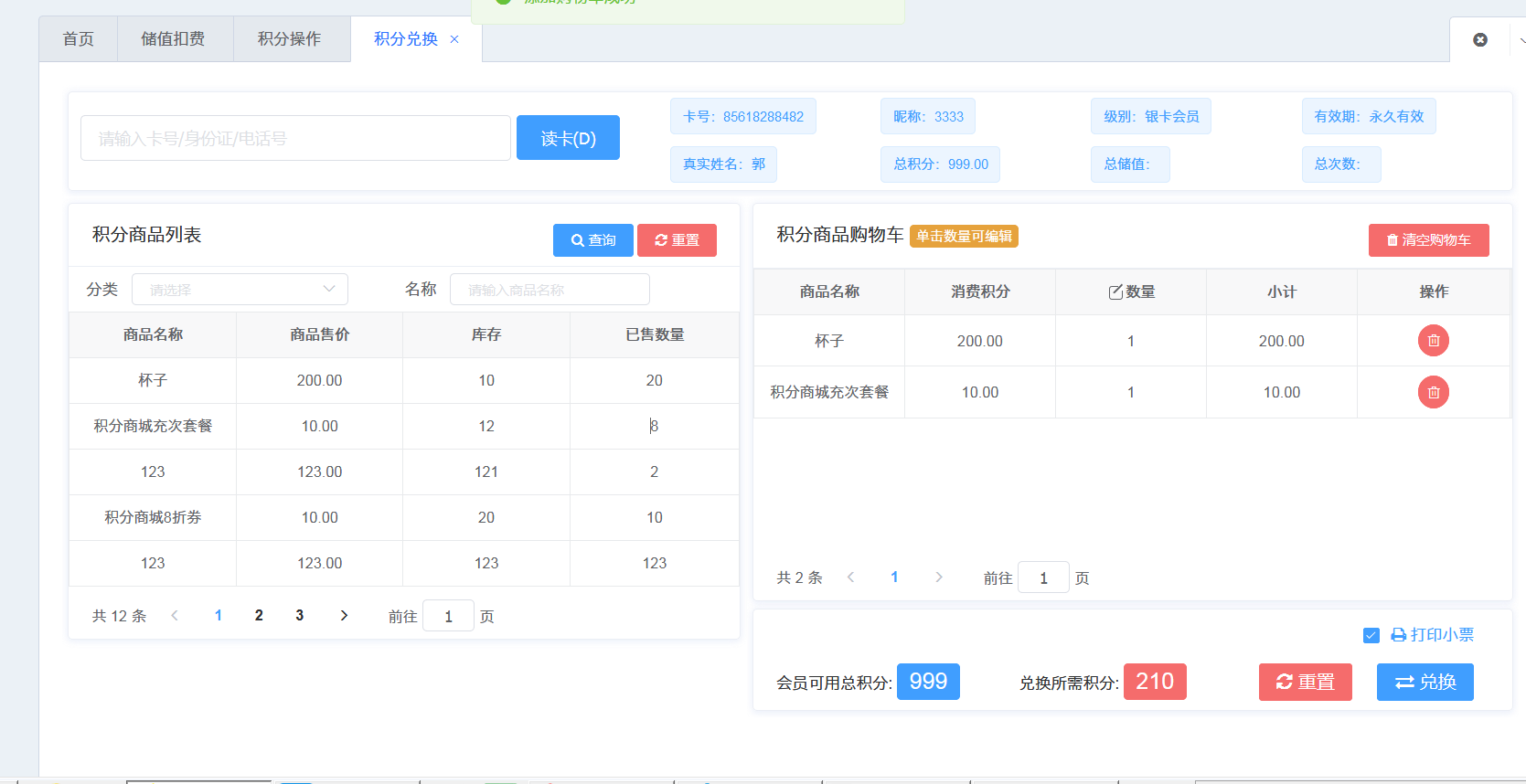Click the 小计 column header in cart

(x=1281, y=291)
